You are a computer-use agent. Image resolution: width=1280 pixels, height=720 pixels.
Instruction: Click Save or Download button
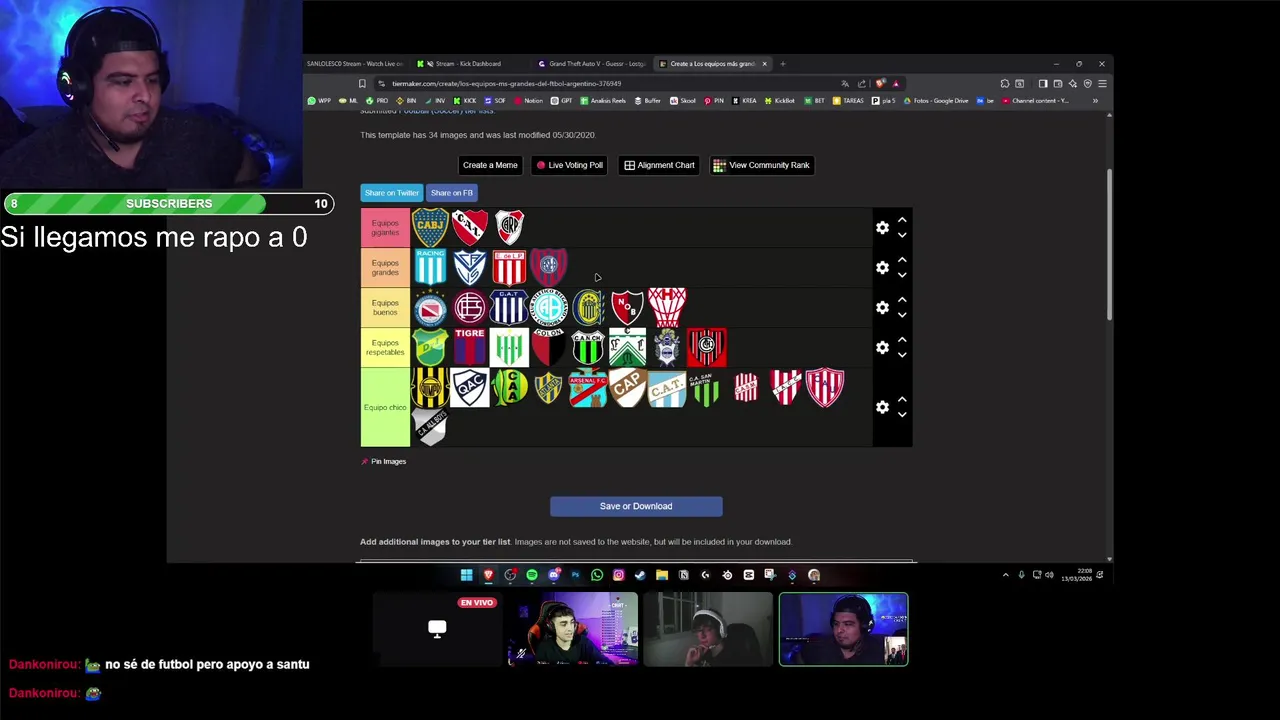point(636,506)
